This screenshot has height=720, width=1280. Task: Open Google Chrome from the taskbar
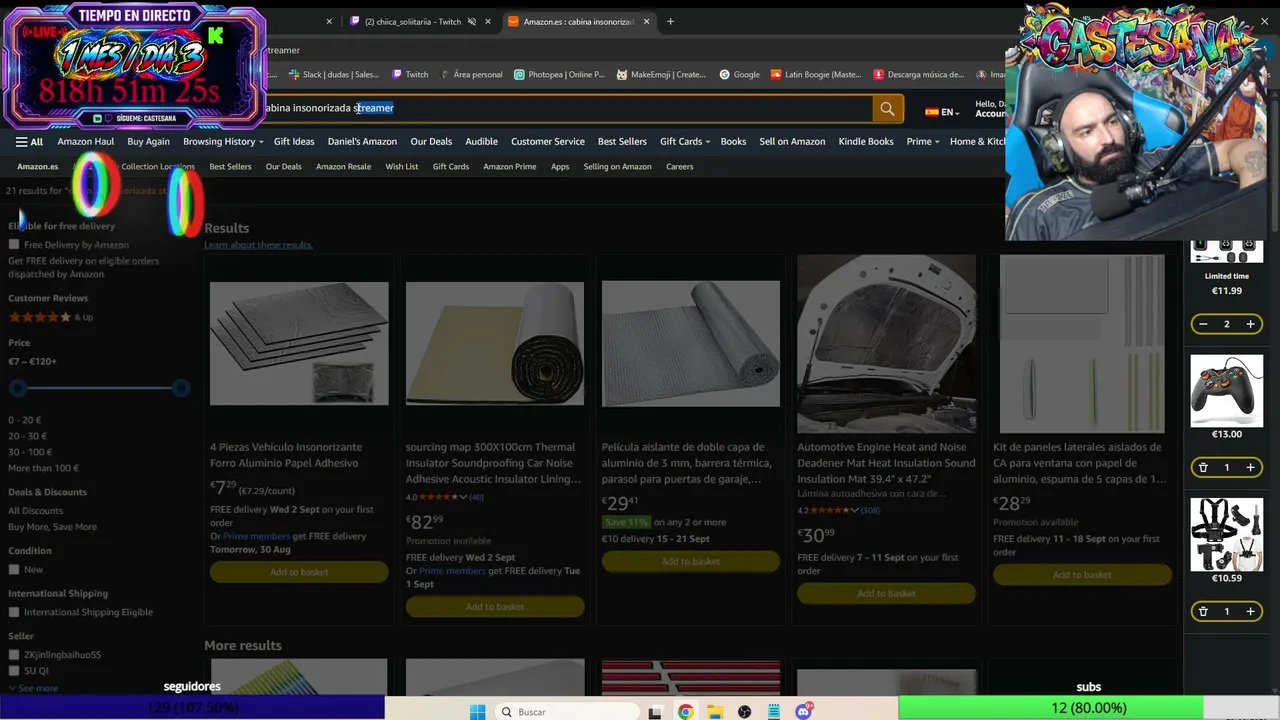click(685, 712)
